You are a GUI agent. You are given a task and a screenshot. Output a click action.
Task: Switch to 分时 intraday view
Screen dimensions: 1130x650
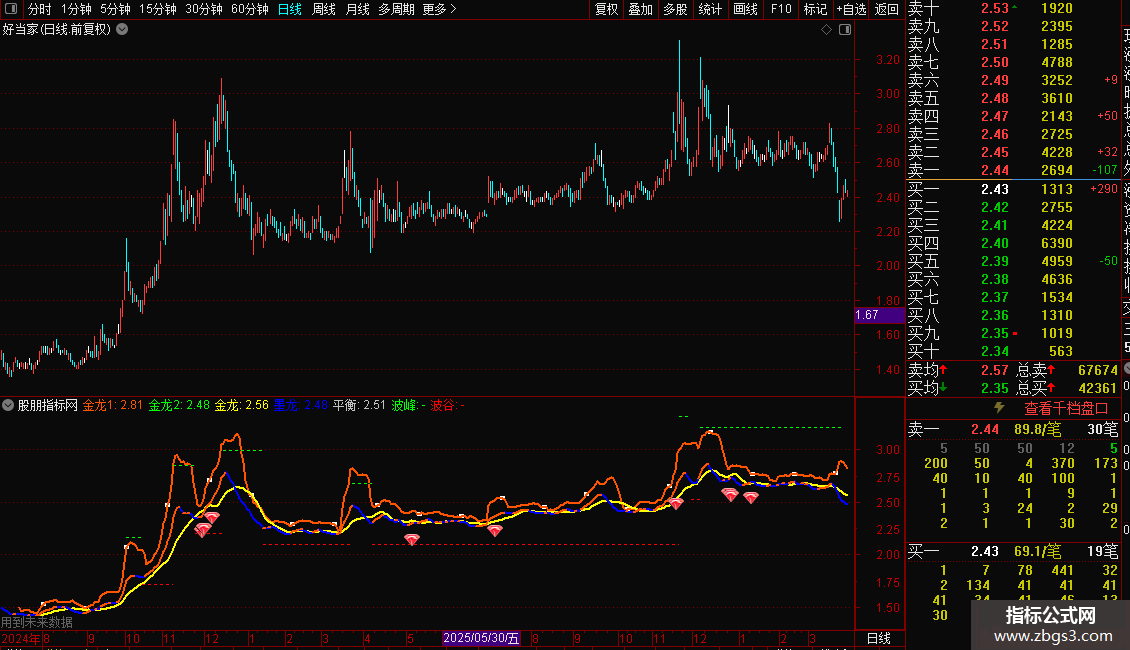pyautogui.click(x=40, y=9)
